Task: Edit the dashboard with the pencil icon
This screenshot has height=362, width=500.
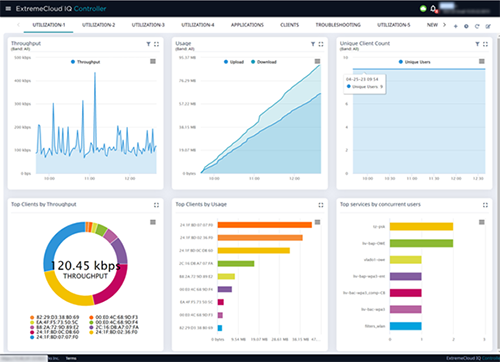Action: click(488, 26)
